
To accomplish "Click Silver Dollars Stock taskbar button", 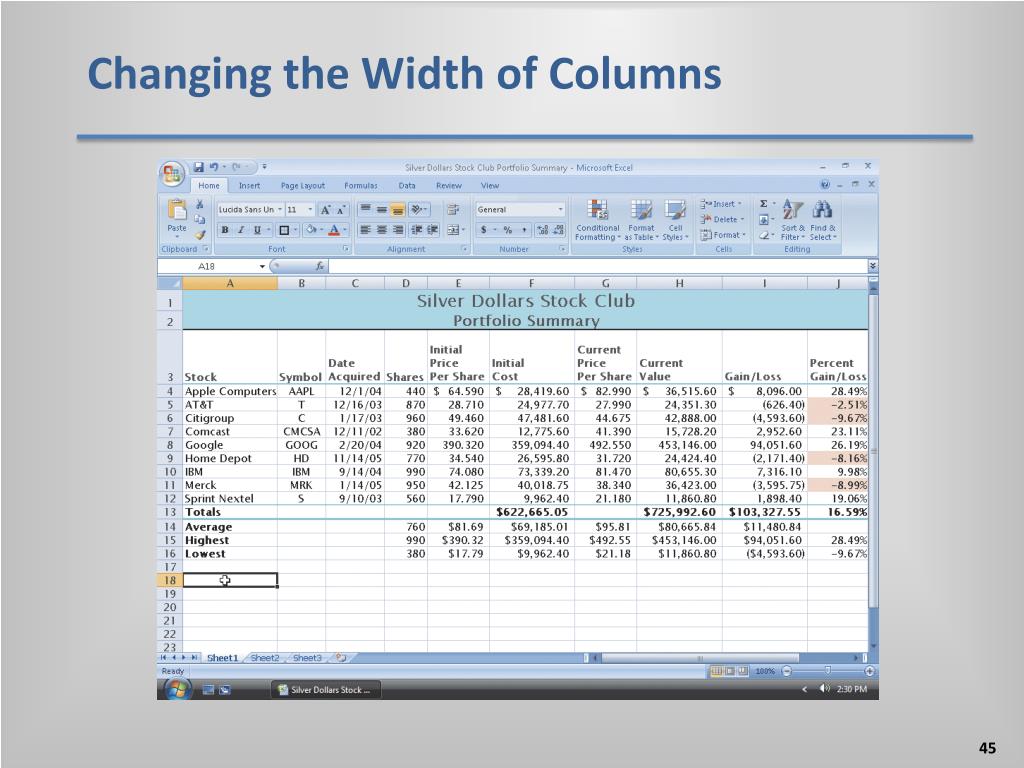I will 325,690.
